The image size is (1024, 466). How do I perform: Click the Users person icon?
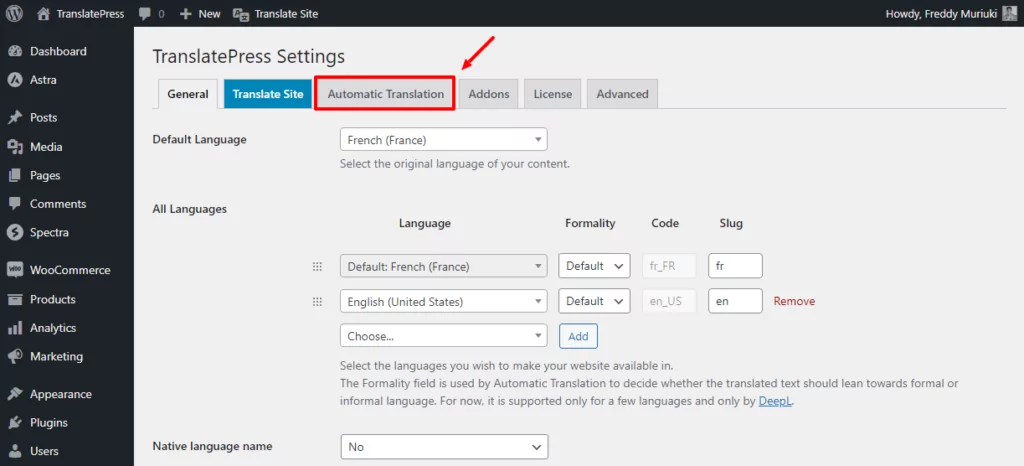click(15, 451)
